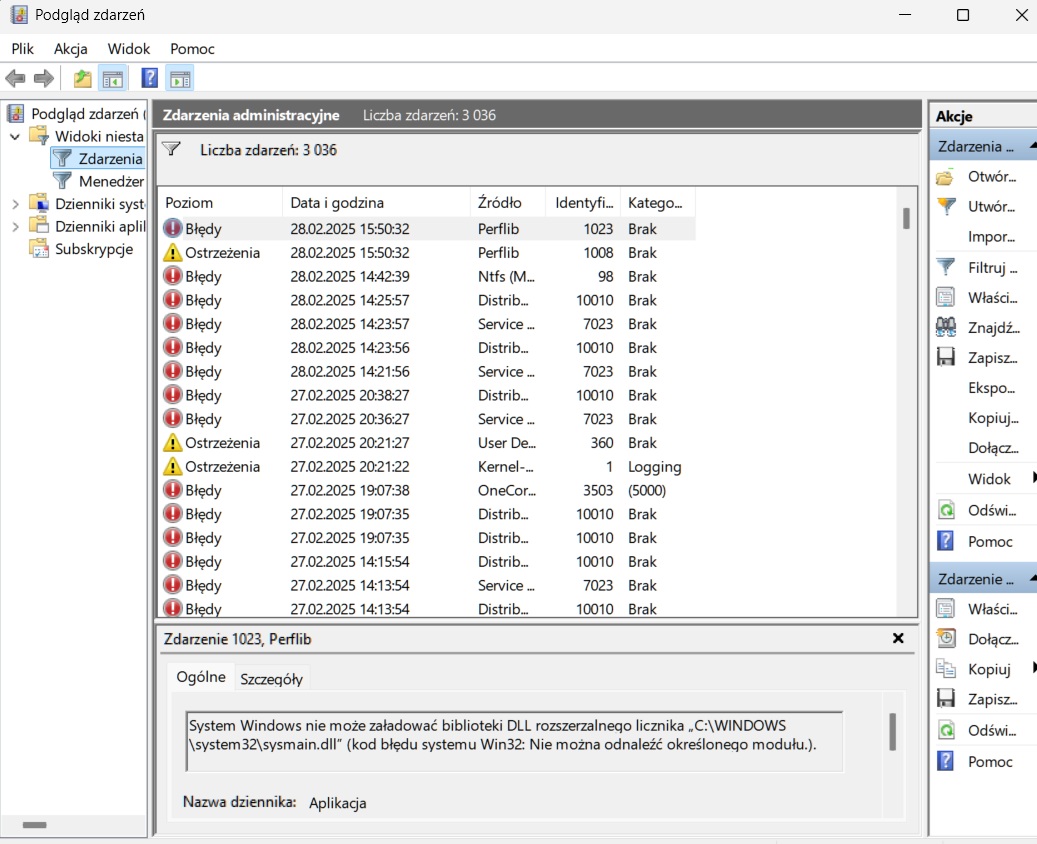
Task: Toggle the Action pane toolbar icon
Action: pyautogui.click(x=180, y=79)
